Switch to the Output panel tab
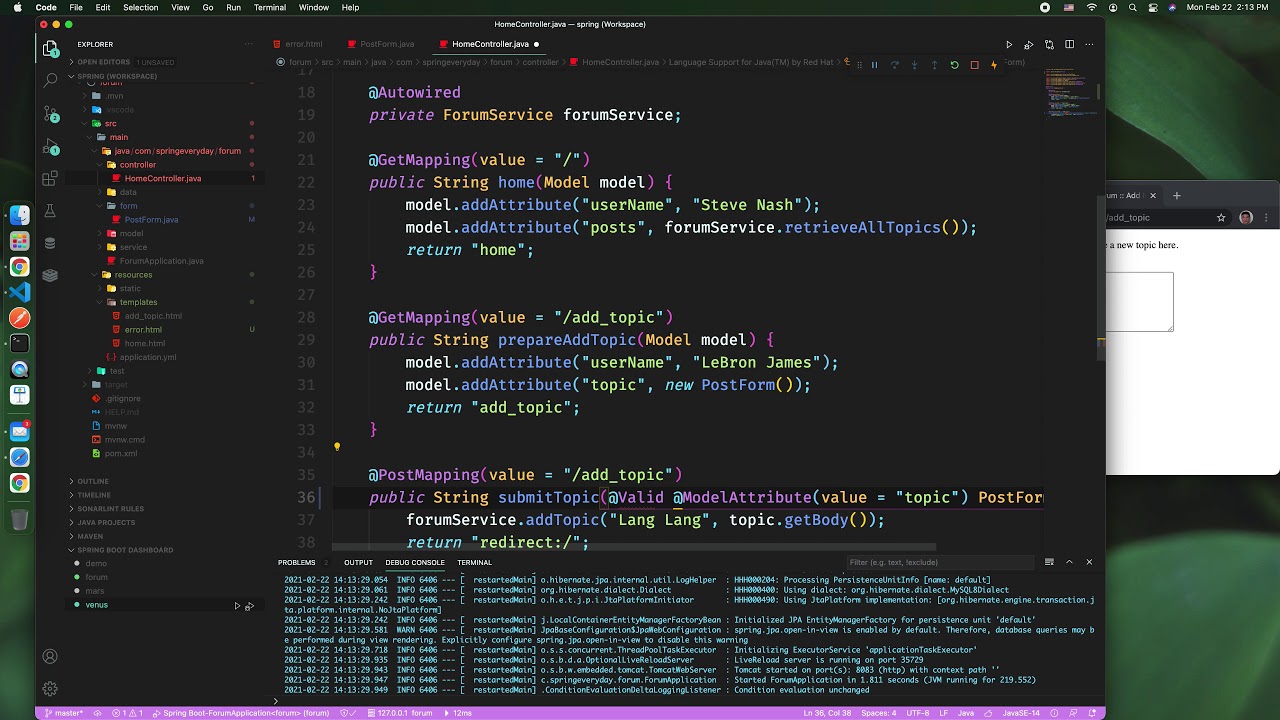This screenshot has height=720, width=1280. (x=358, y=562)
